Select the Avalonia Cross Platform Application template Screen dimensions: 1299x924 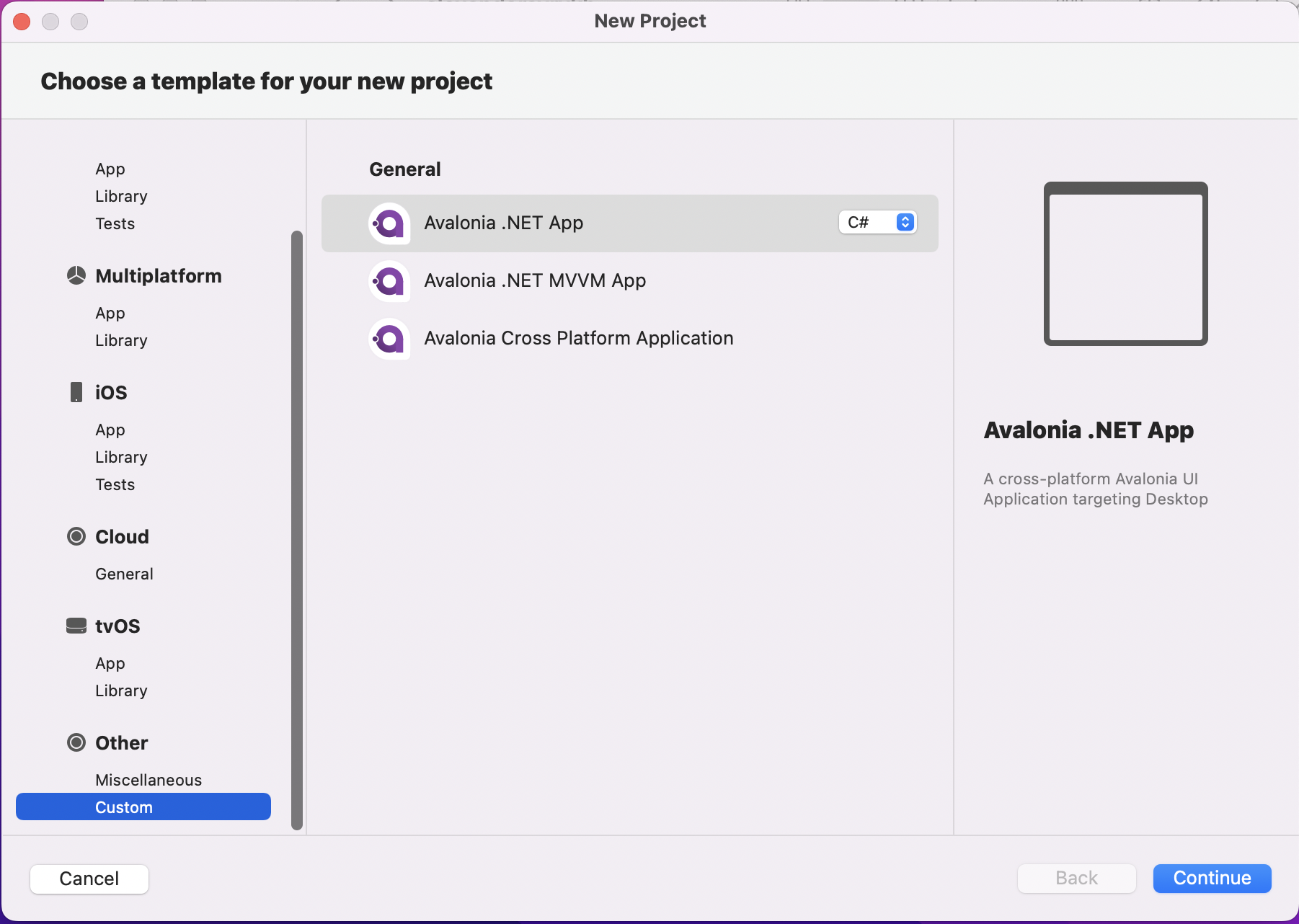point(630,339)
